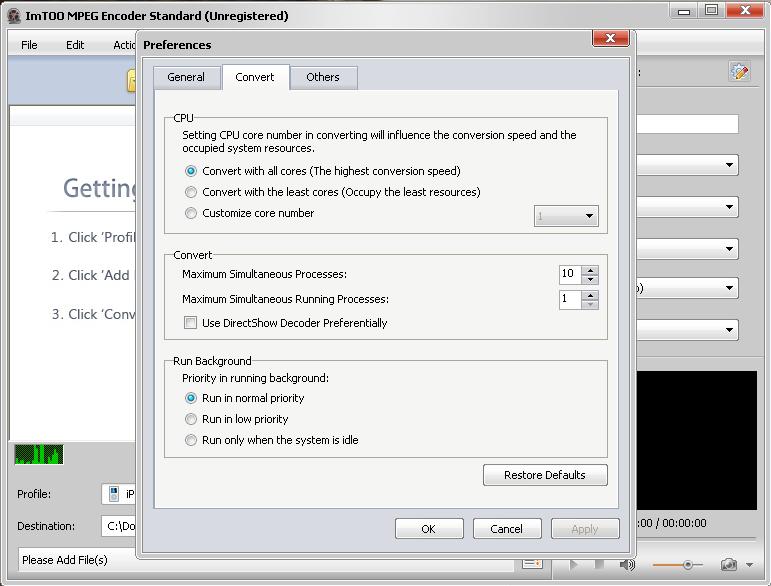
Task: Take a snapshot with the camera icon
Action: [728, 564]
